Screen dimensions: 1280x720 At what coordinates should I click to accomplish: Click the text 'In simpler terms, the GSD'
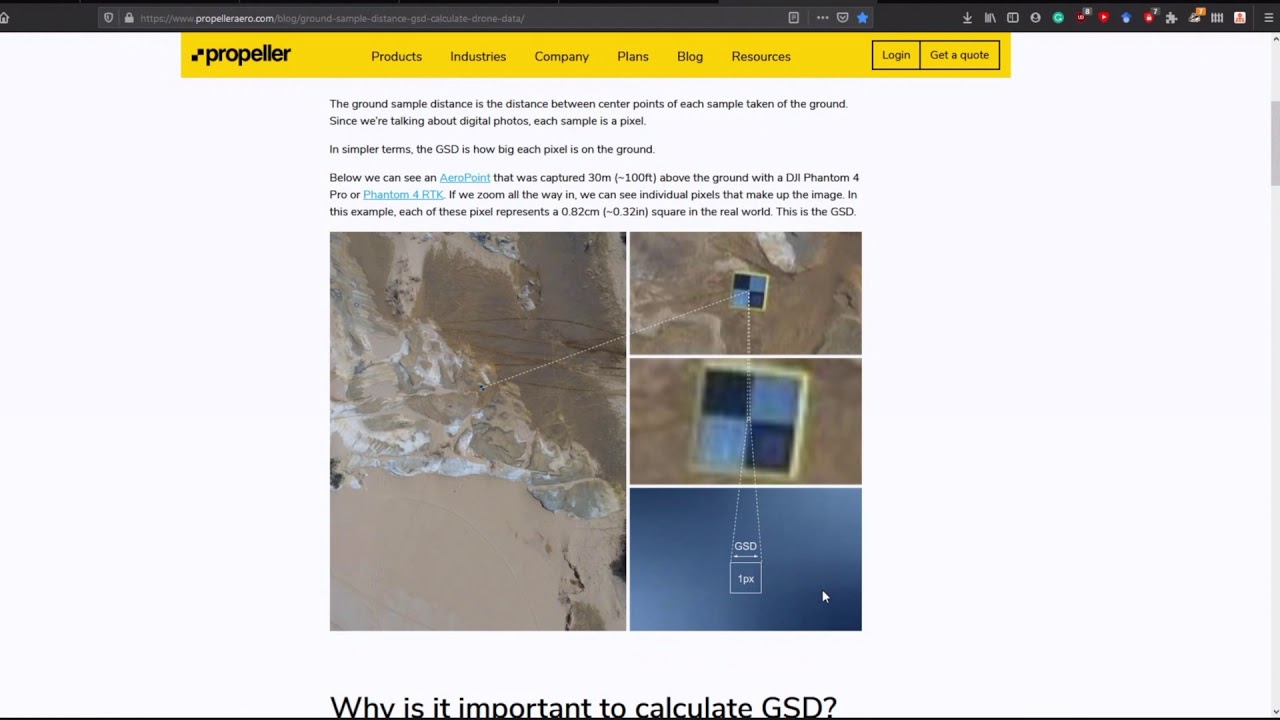[395, 149]
